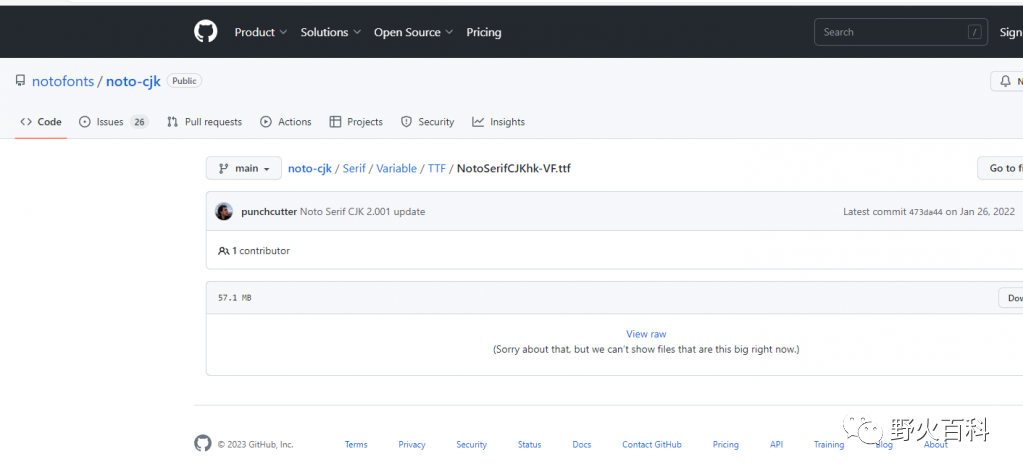Click the notifications bell button
The width and height of the screenshot is (1023, 475).
[x=1007, y=82]
